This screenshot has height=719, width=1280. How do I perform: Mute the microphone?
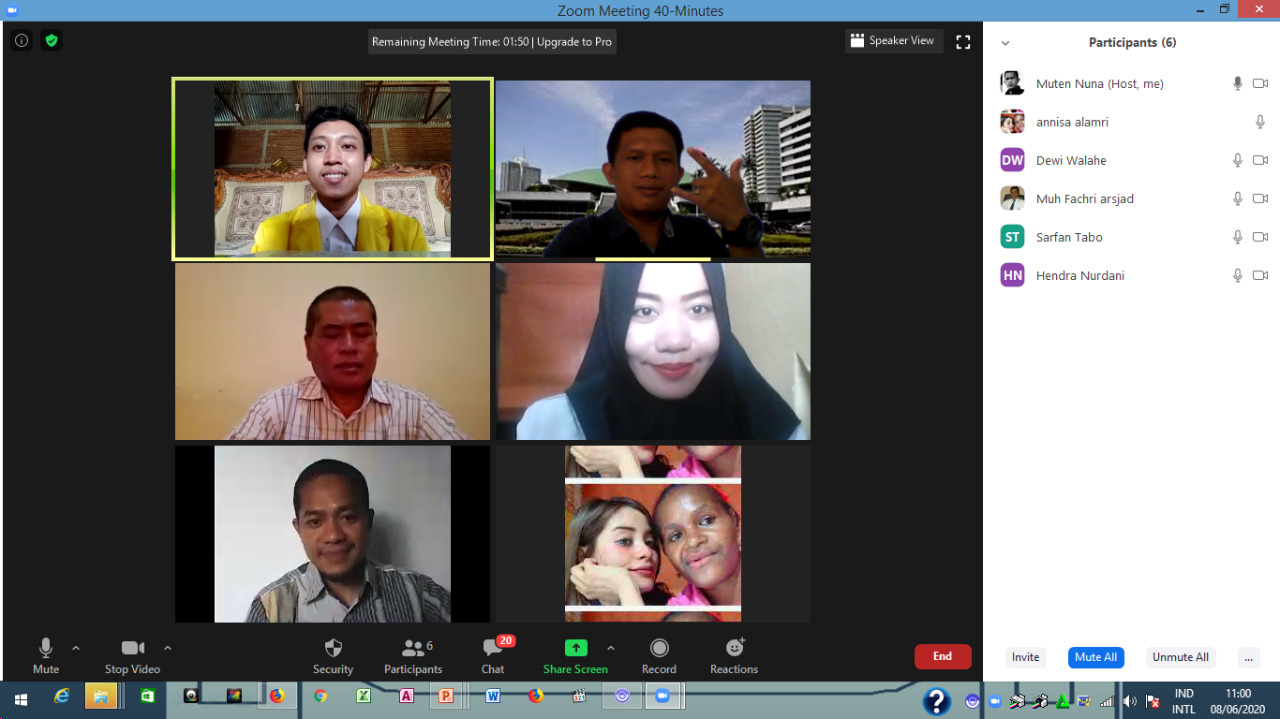click(46, 655)
